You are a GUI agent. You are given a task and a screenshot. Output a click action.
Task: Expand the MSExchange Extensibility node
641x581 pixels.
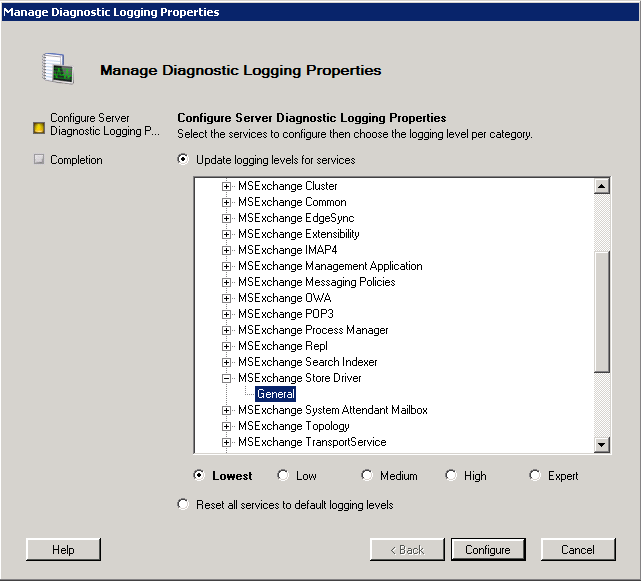226,234
